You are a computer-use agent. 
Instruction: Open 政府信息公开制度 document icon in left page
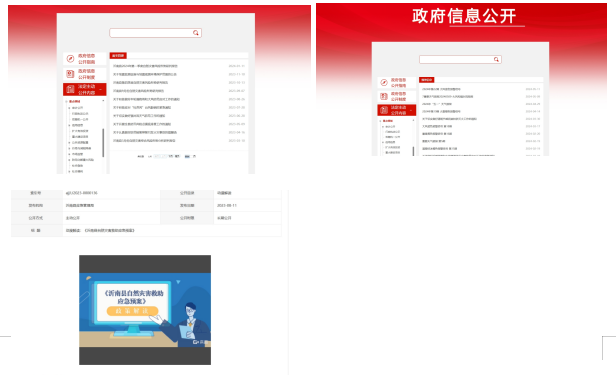70,74
